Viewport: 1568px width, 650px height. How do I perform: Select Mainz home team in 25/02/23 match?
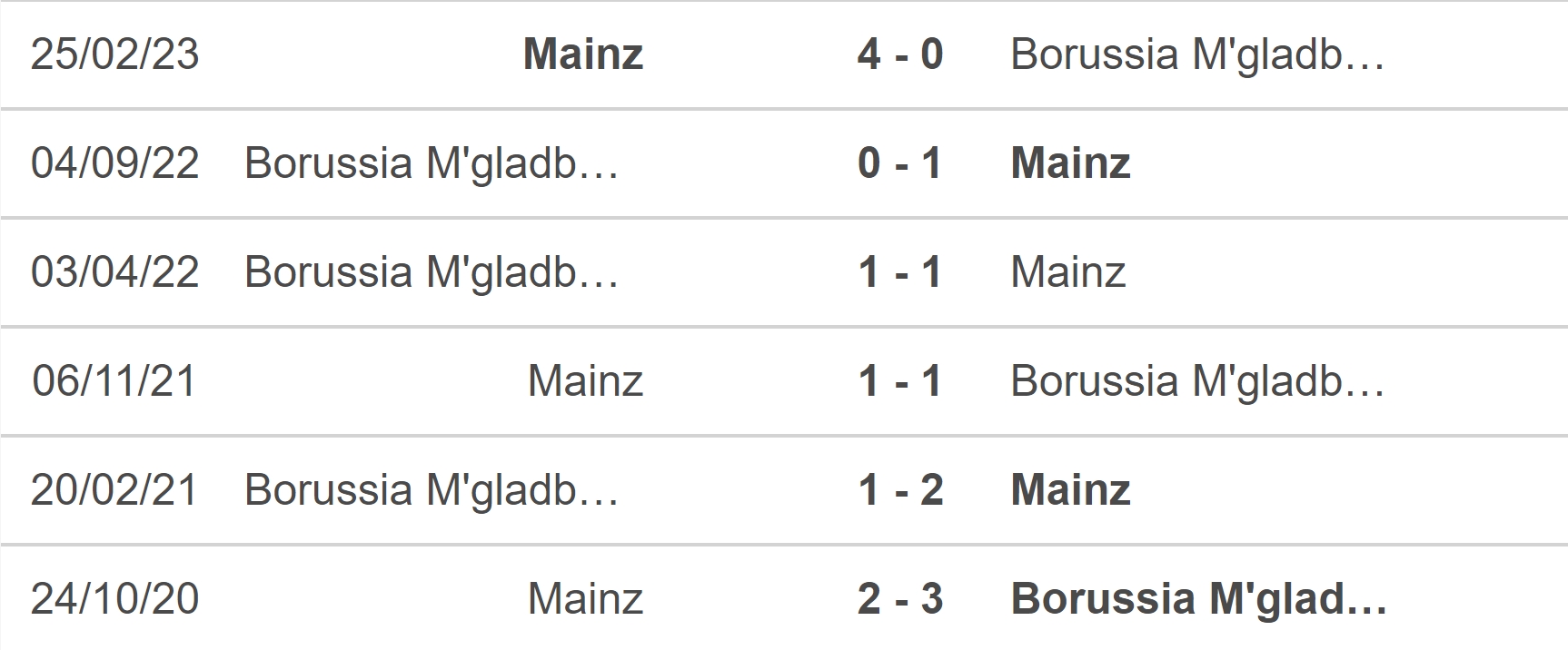(583, 54)
